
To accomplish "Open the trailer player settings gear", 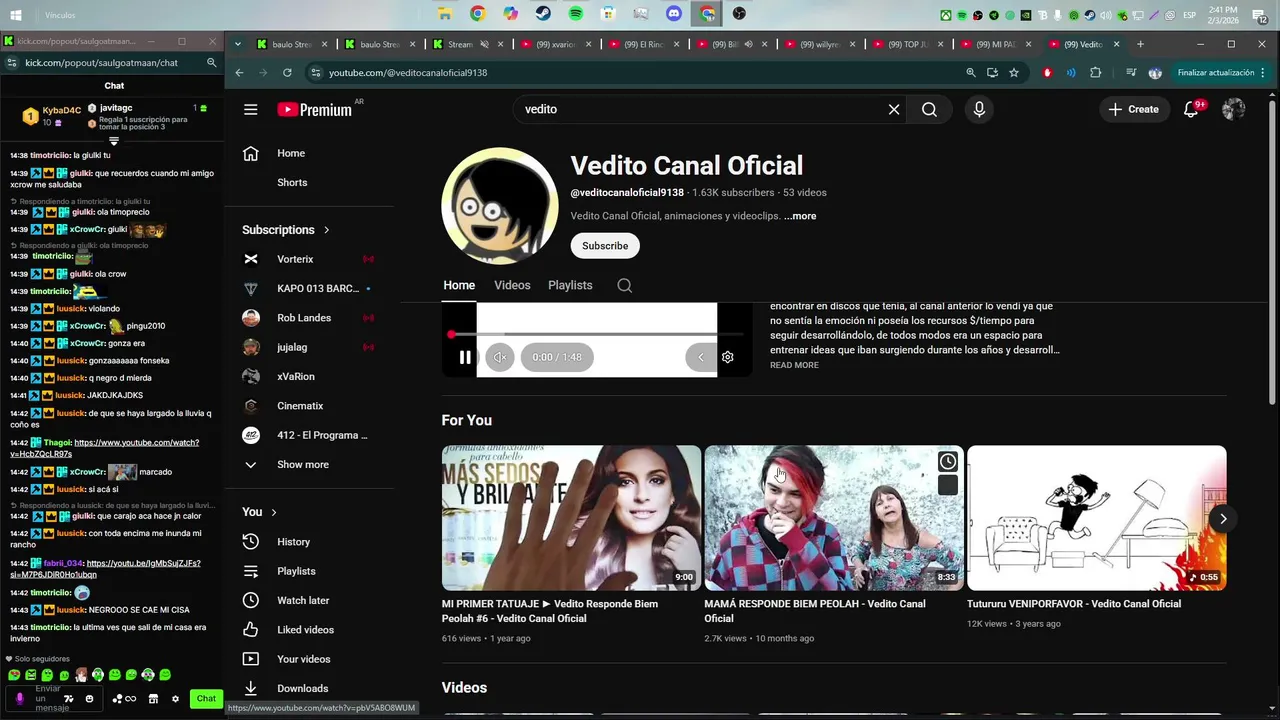I will tap(728, 357).
